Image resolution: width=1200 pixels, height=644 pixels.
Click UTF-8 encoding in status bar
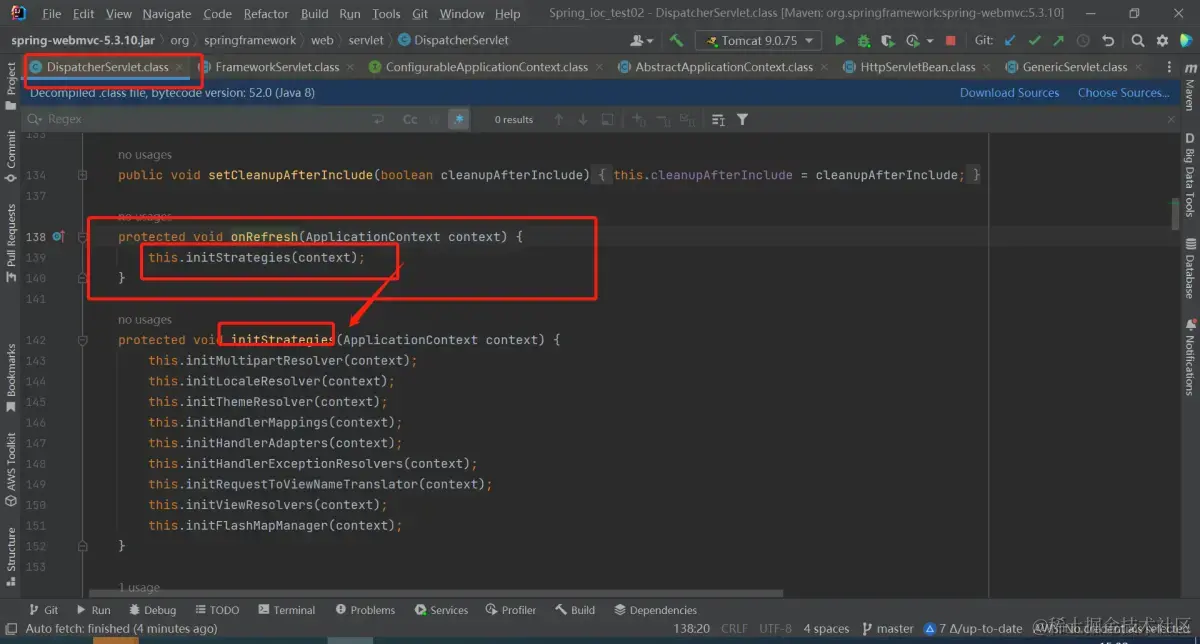pyautogui.click(x=776, y=629)
